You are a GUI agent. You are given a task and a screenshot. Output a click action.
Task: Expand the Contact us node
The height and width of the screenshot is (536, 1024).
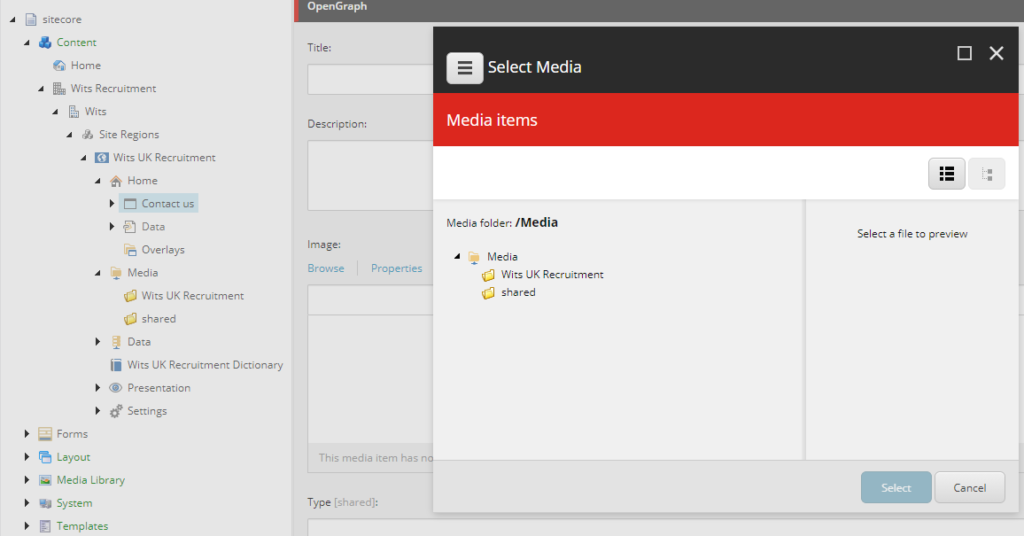(x=112, y=204)
